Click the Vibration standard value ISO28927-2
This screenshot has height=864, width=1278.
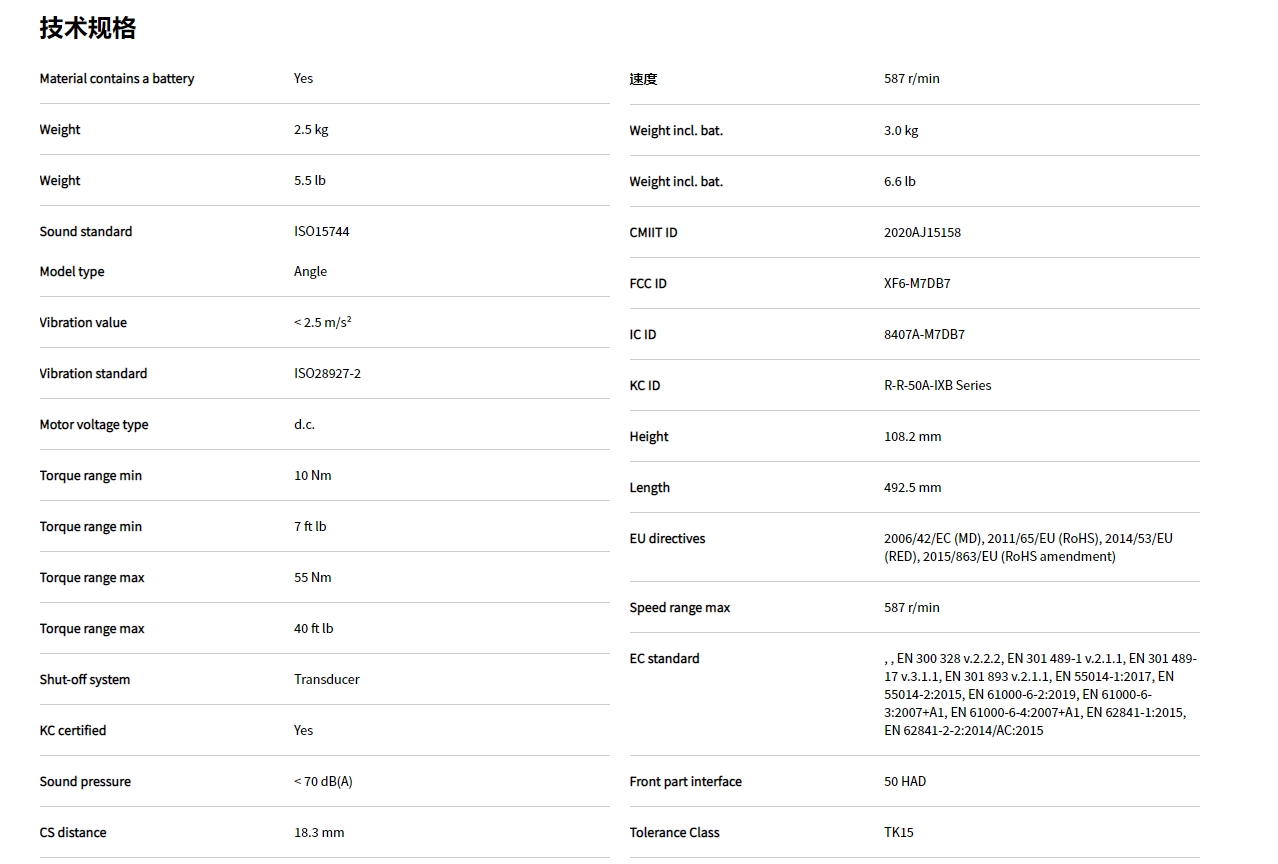pos(327,374)
